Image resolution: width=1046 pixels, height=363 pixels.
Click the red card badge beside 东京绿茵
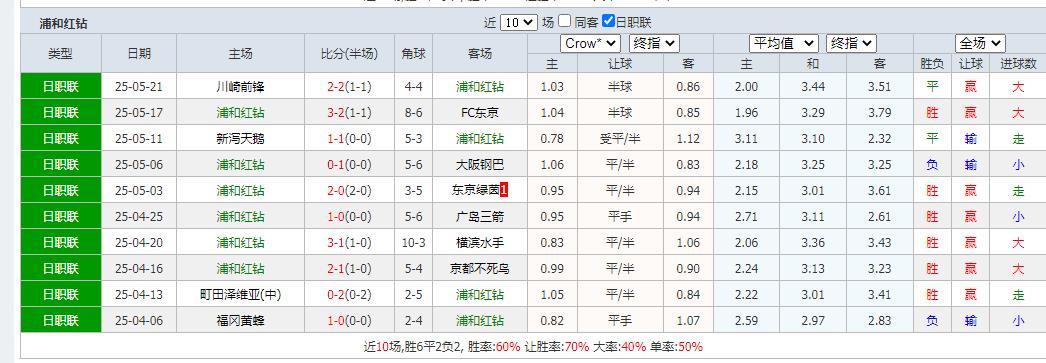click(504, 191)
